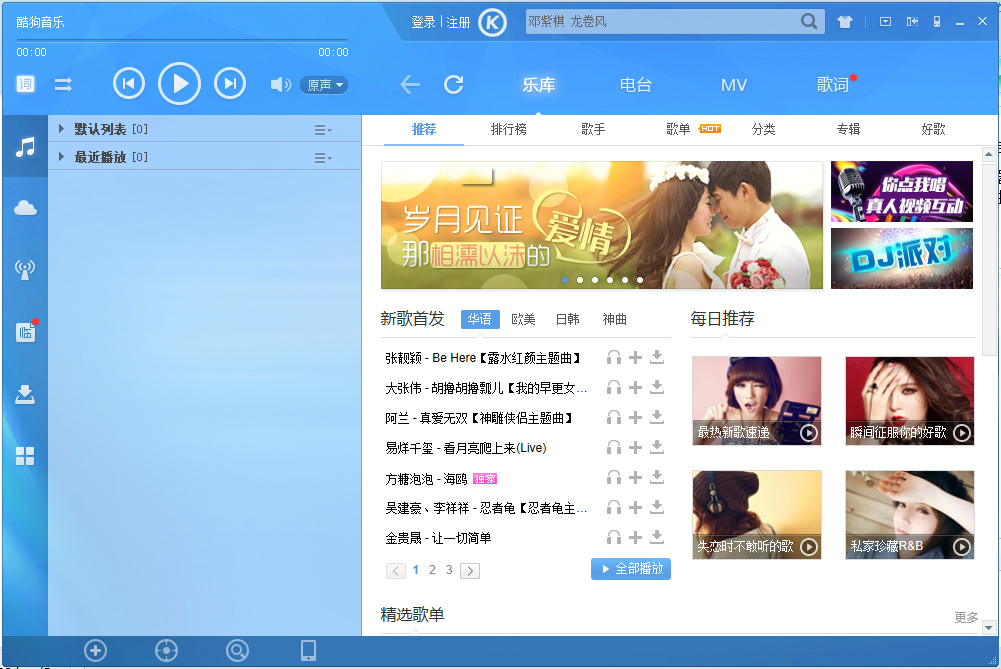Screen dimensions: 1001x669
Task: Open the skin (shirt) icon
Action: (x=845, y=22)
